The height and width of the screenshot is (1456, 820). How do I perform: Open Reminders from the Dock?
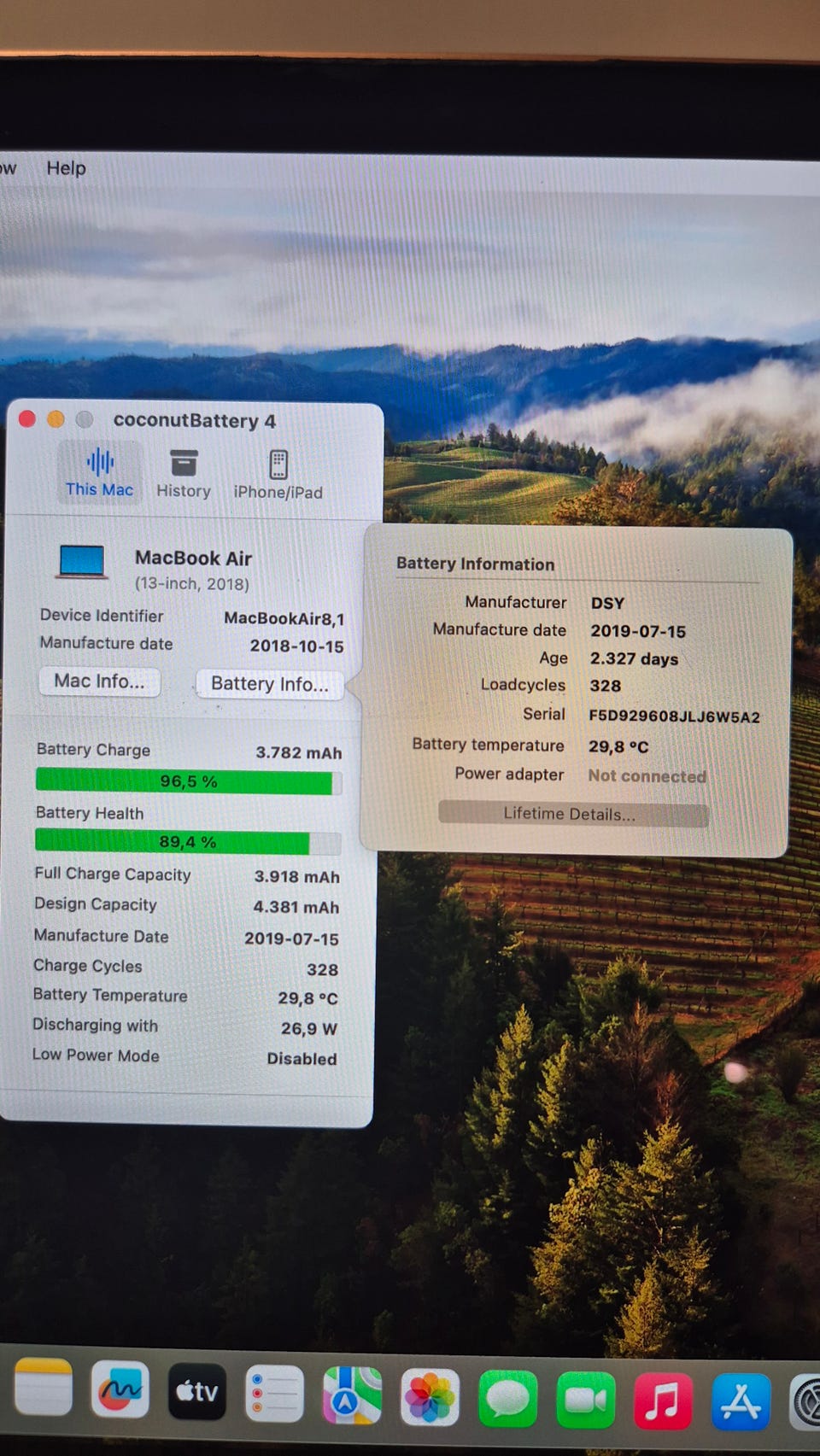(x=274, y=1394)
